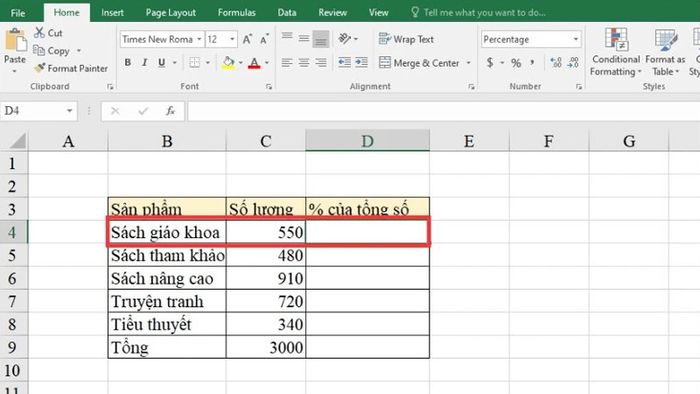The width and height of the screenshot is (700, 394).
Task: Toggle Italic formatting
Action: coord(144,62)
